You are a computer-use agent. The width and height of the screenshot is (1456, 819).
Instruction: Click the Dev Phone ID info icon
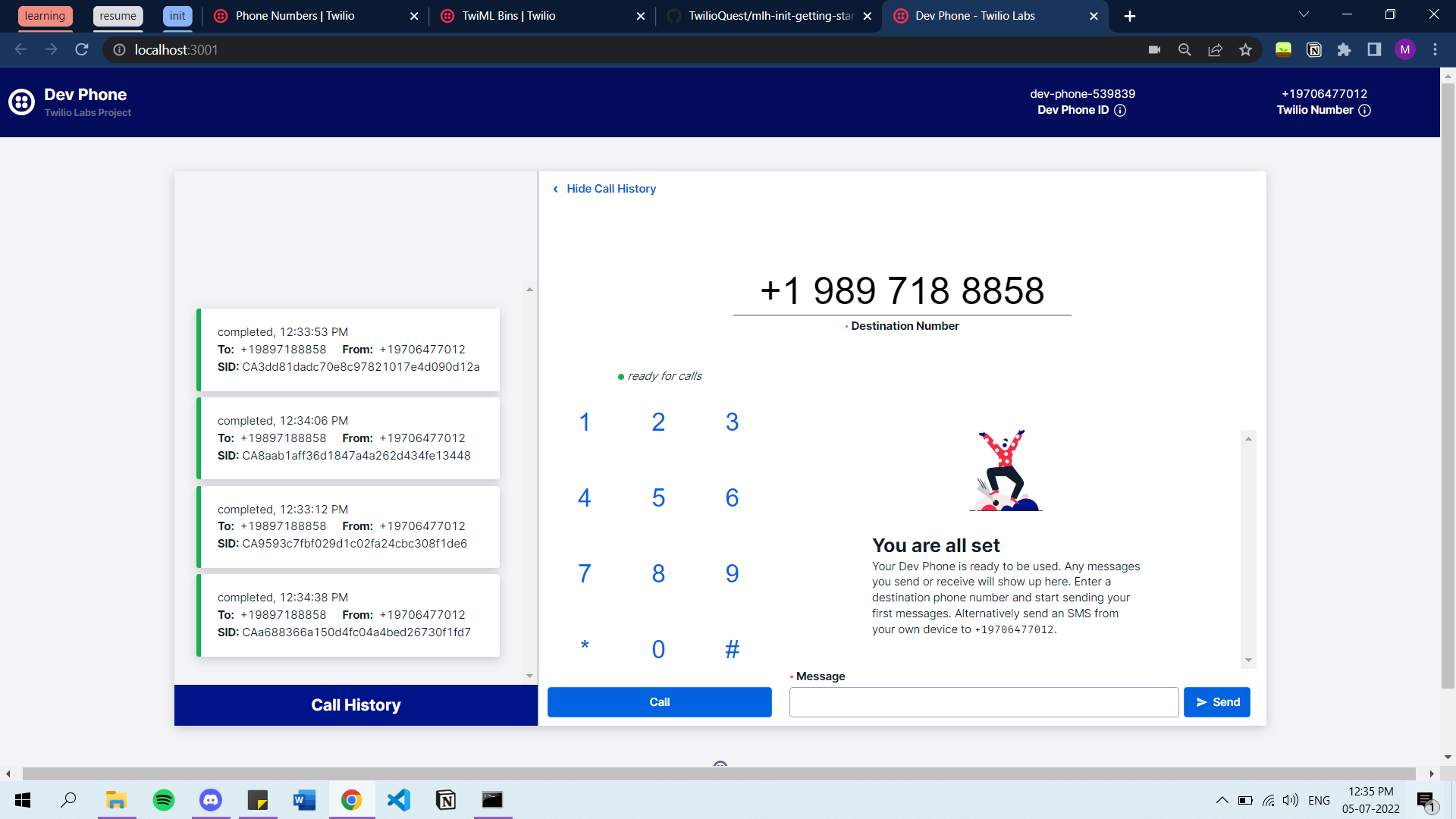tap(1120, 111)
